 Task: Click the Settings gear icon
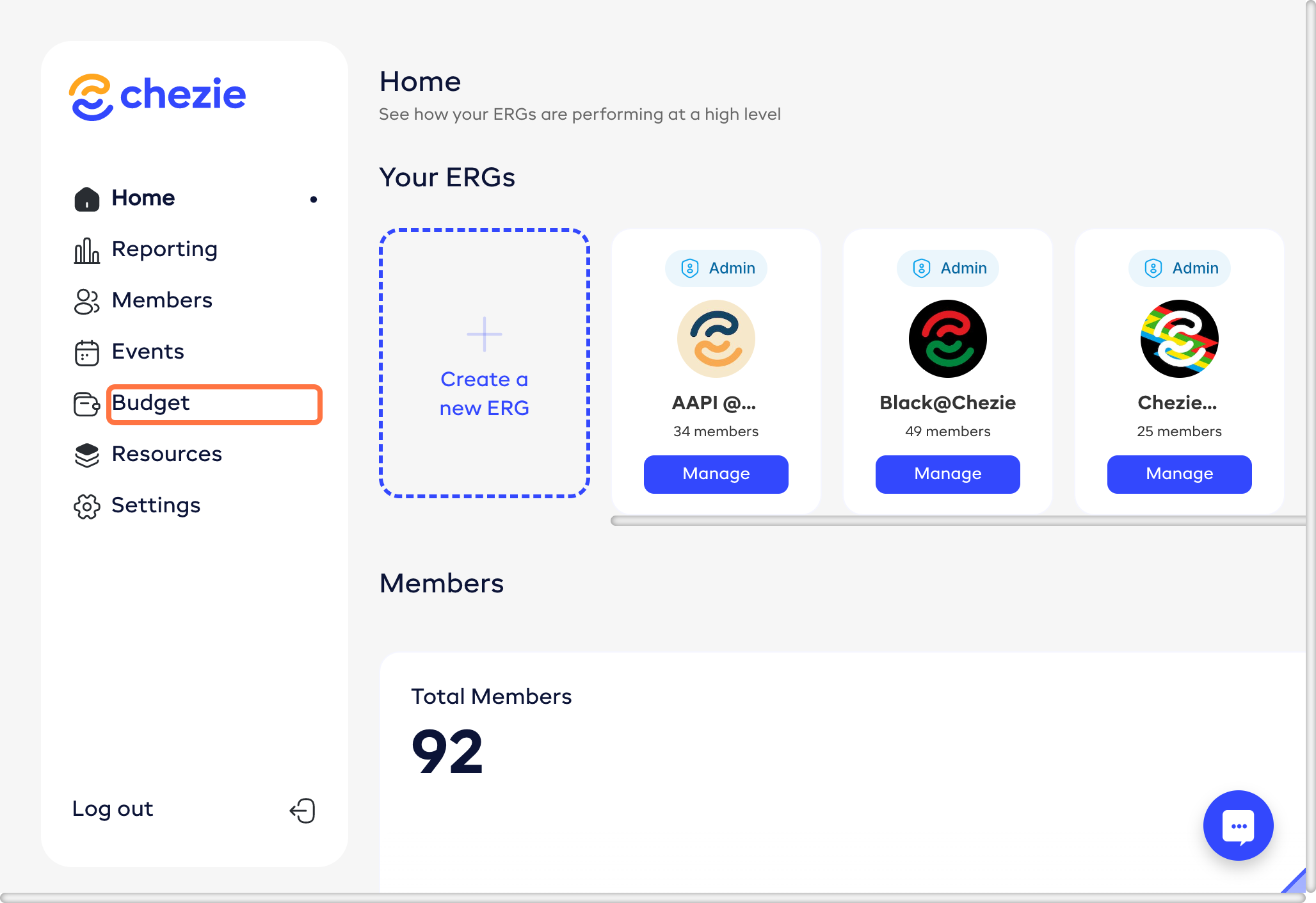pos(86,507)
